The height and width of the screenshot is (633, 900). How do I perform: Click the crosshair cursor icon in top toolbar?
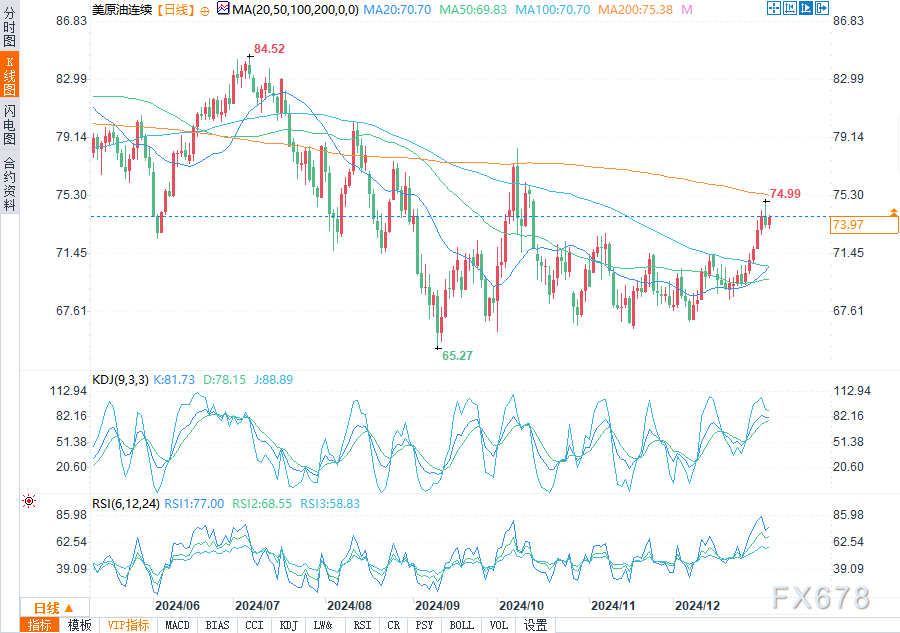click(x=775, y=8)
